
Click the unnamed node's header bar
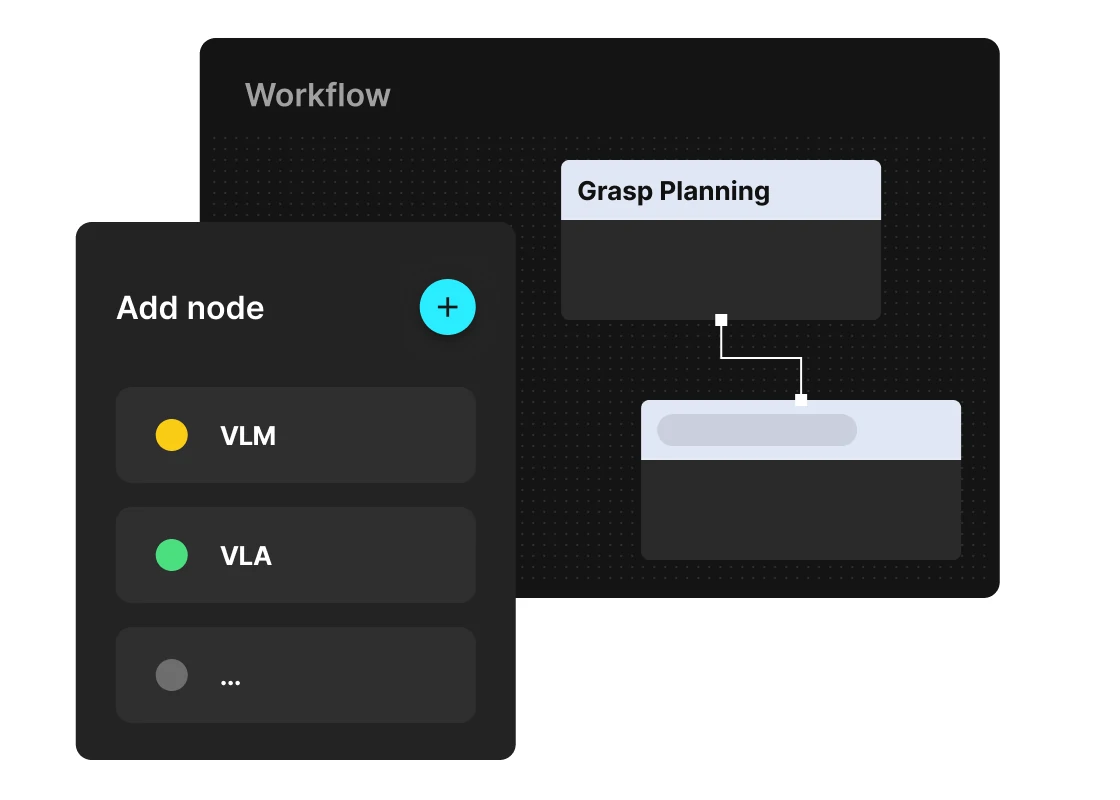pyautogui.click(x=910, y=430)
